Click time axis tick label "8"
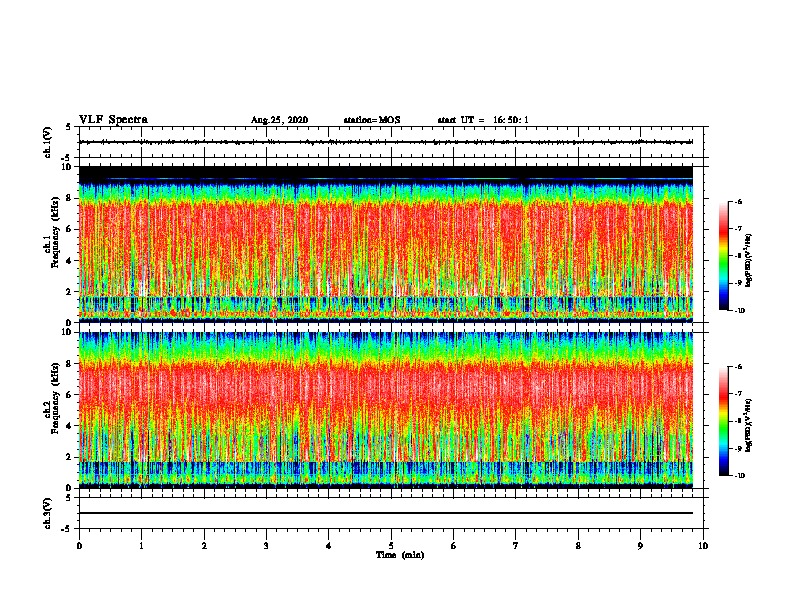Screen dimensions: 792x612 coord(578,545)
